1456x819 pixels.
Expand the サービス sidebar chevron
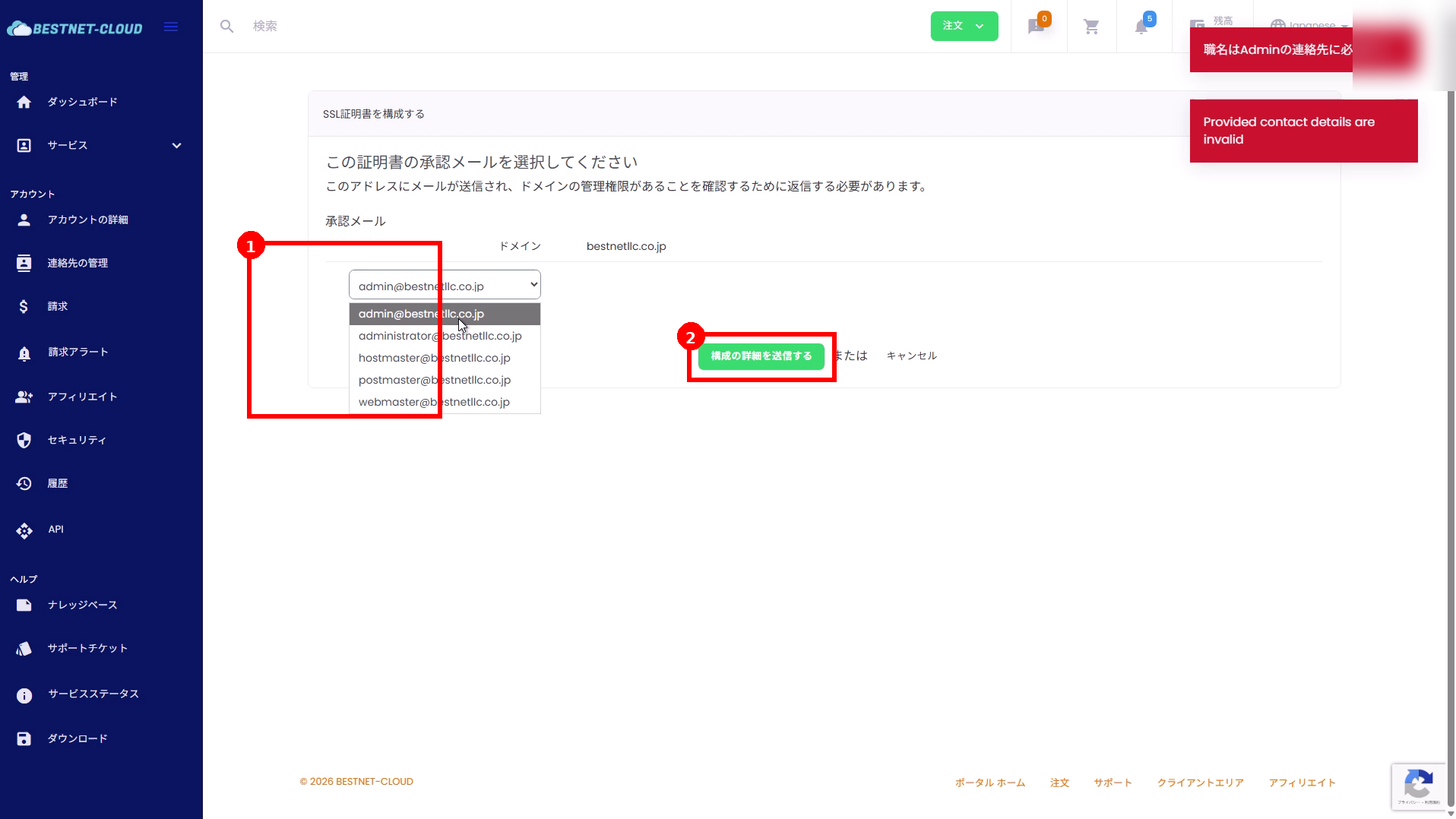point(176,146)
